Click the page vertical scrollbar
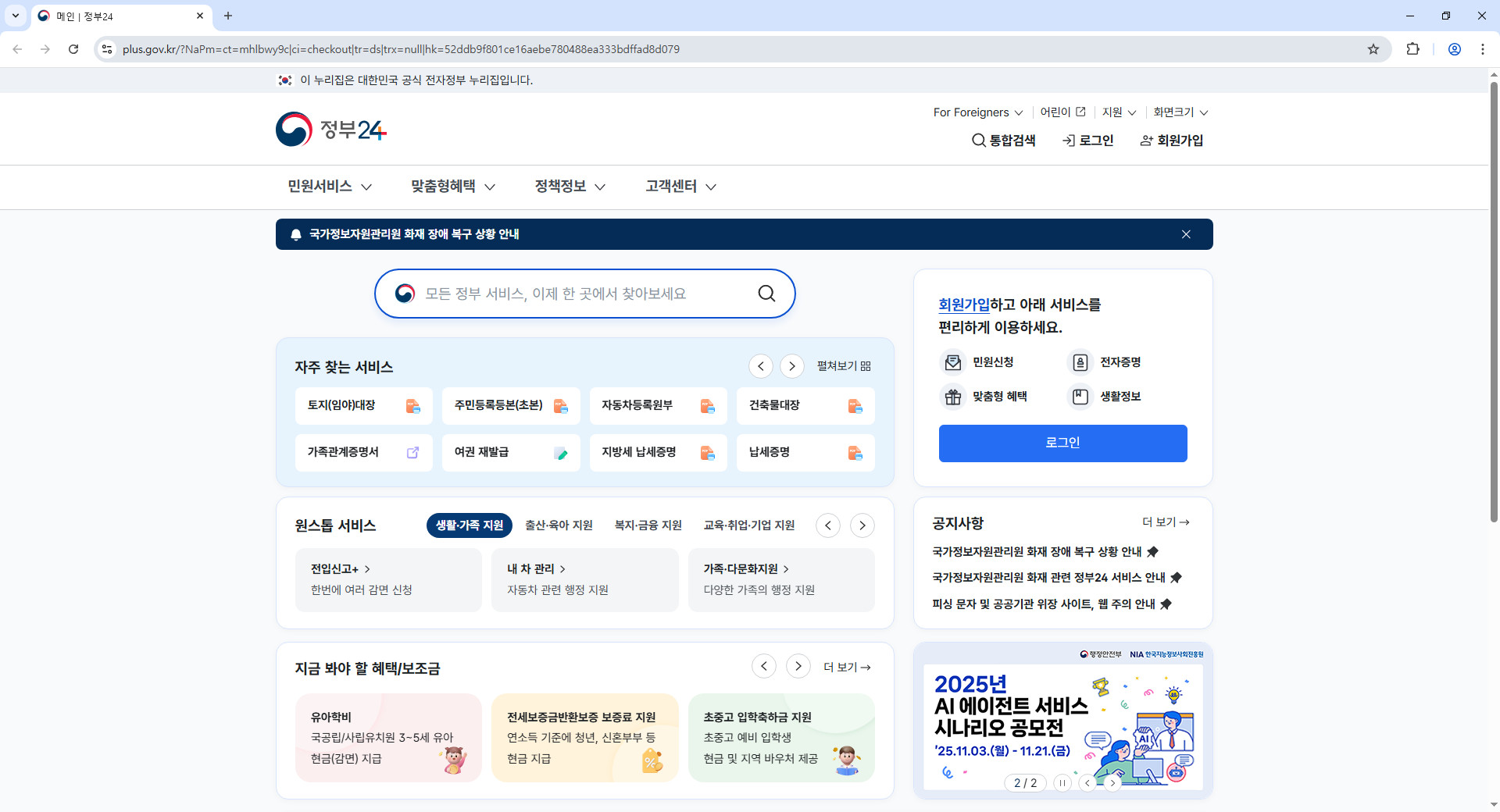 (x=1494, y=301)
